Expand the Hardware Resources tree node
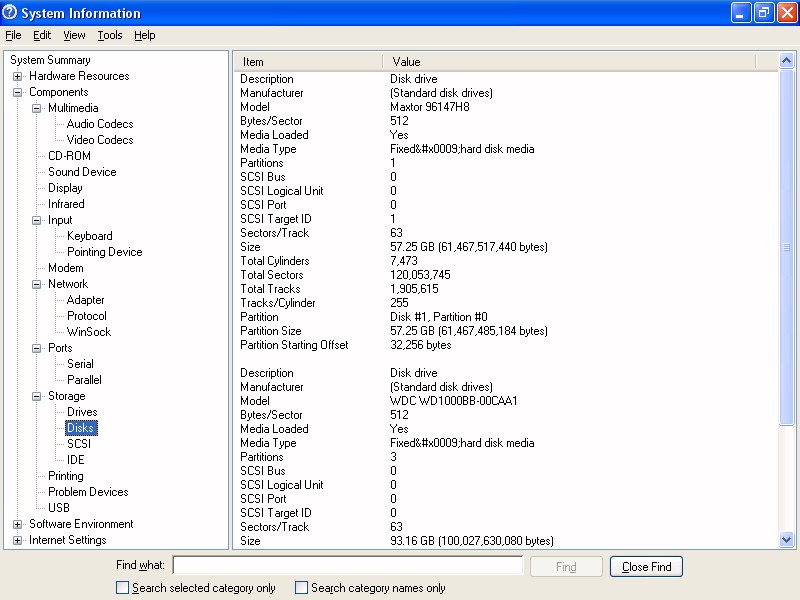Viewport: 800px width, 600px height. 18,76
